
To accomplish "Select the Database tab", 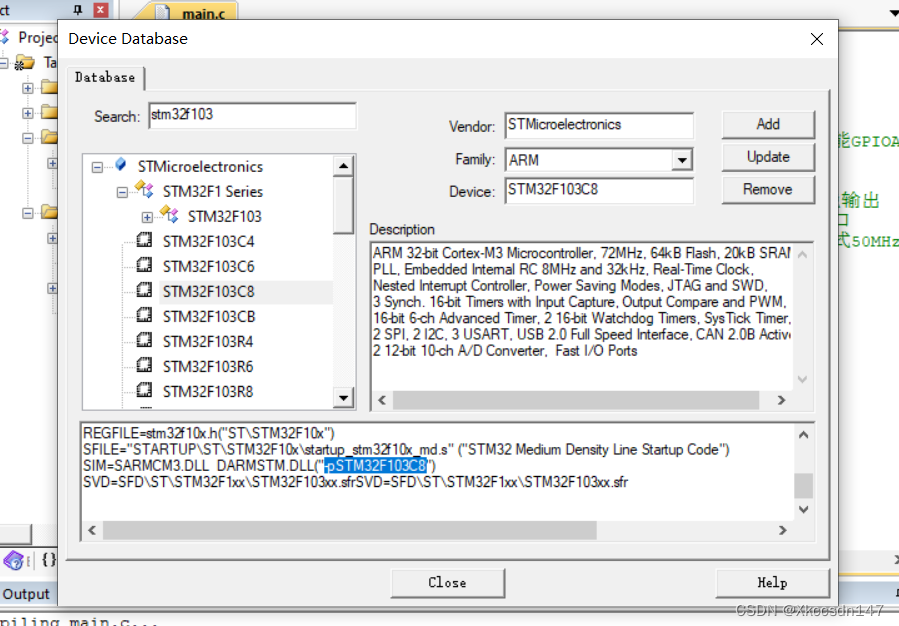I will pyautogui.click(x=105, y=78).
